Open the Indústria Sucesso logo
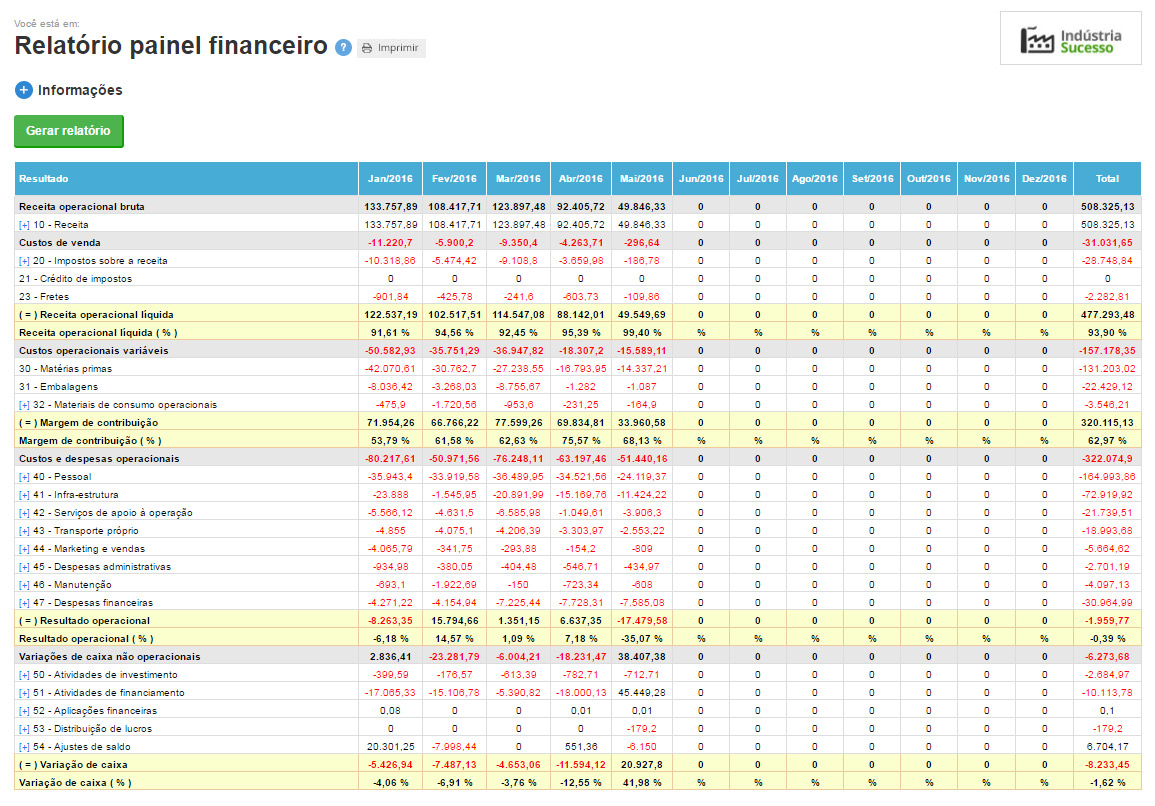This screenshot has height=806, width=1155. coord(1070,38)
